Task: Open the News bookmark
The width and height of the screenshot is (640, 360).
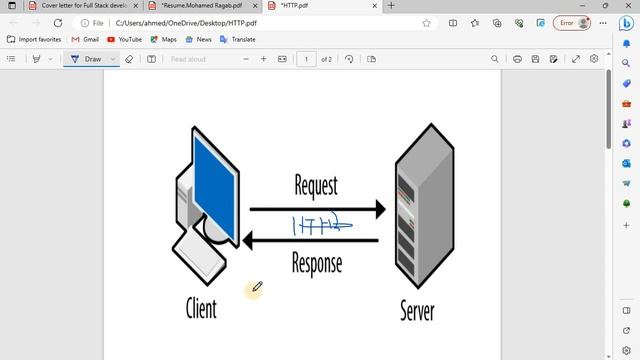Action: [x=198, y=40]
